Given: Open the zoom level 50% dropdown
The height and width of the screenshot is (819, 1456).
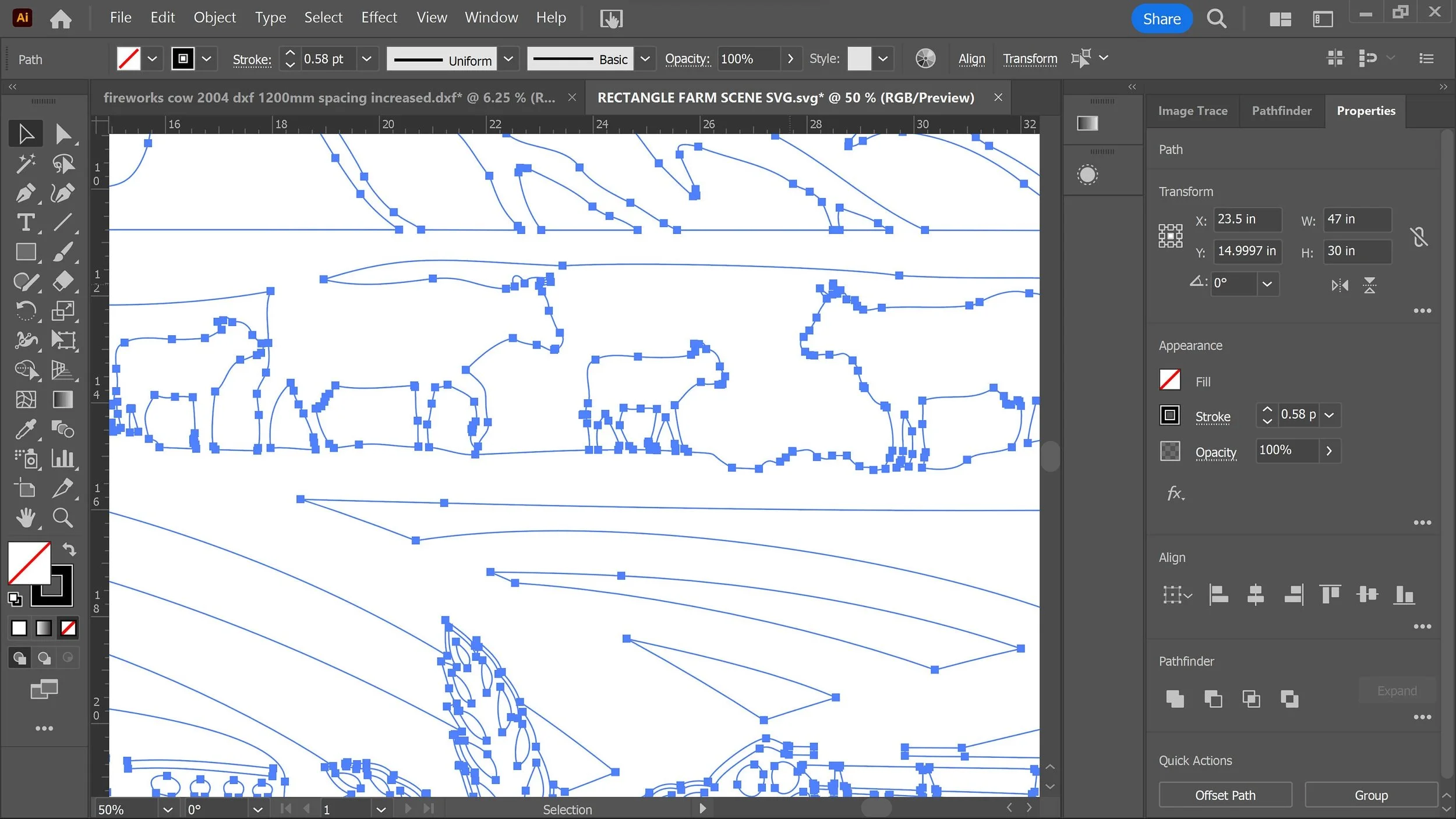Looking at the screenshot, I should pyautogui.click(x=168, y=810).
